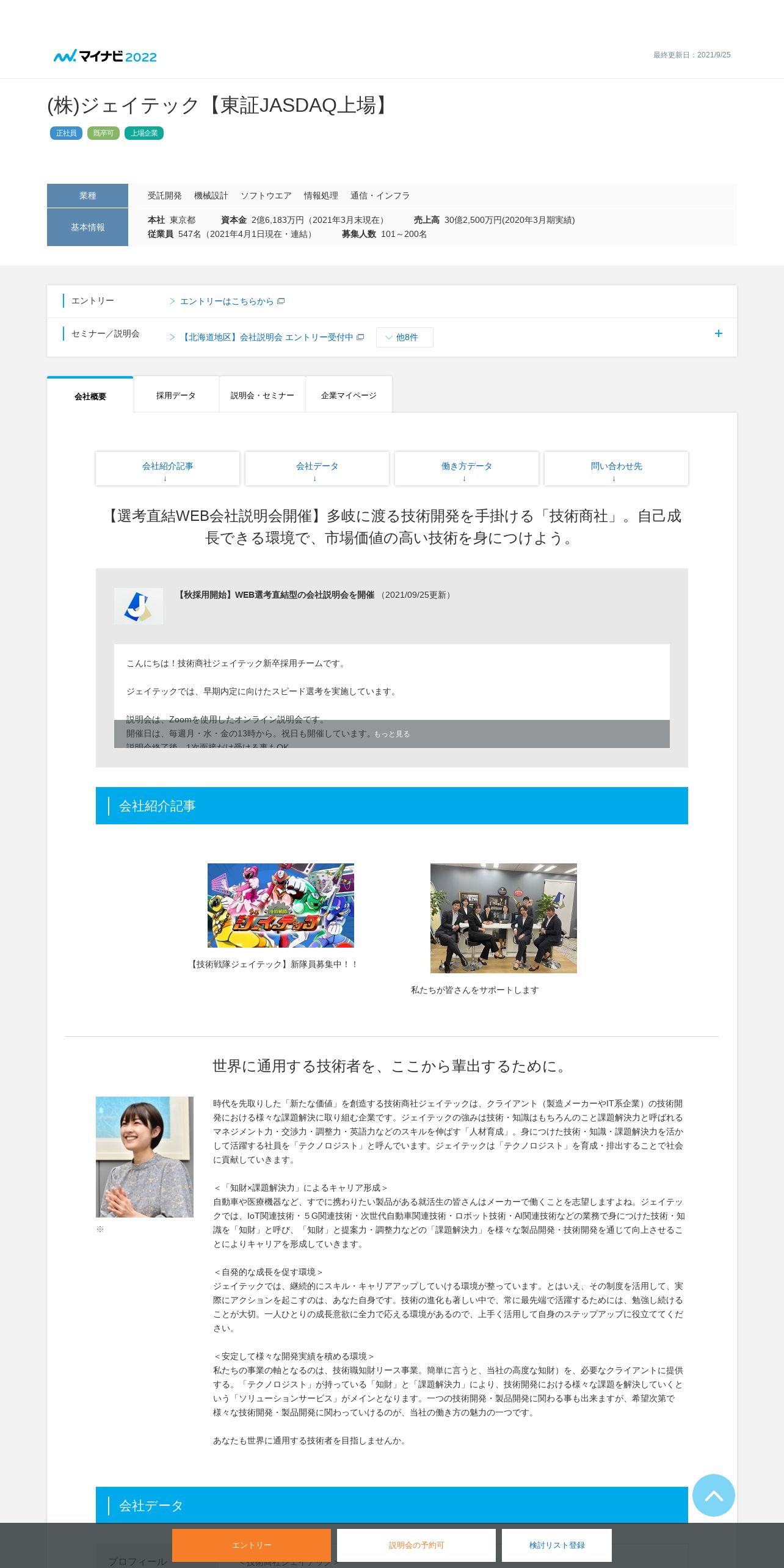The image size is (784, 1568).
Task: Click the 最終更新日：2021/9/25 text
Action: (692, 55)
